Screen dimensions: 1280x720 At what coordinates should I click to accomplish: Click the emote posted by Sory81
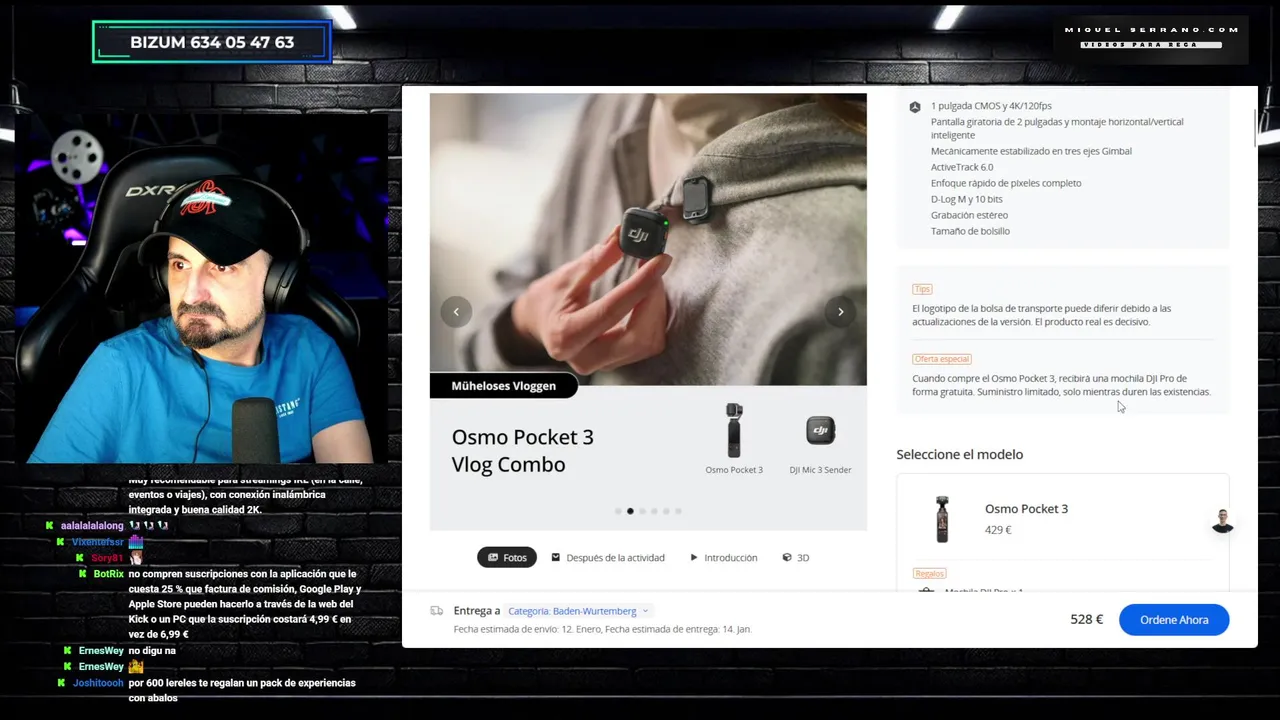[x=136, y=558]
